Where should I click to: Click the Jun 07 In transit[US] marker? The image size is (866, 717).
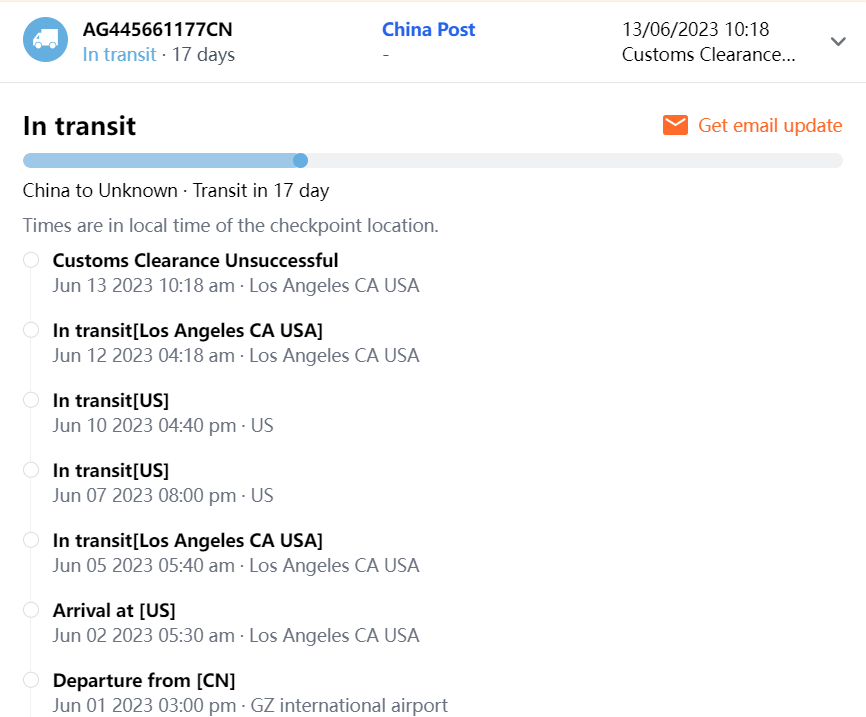[x=31, y=470]
